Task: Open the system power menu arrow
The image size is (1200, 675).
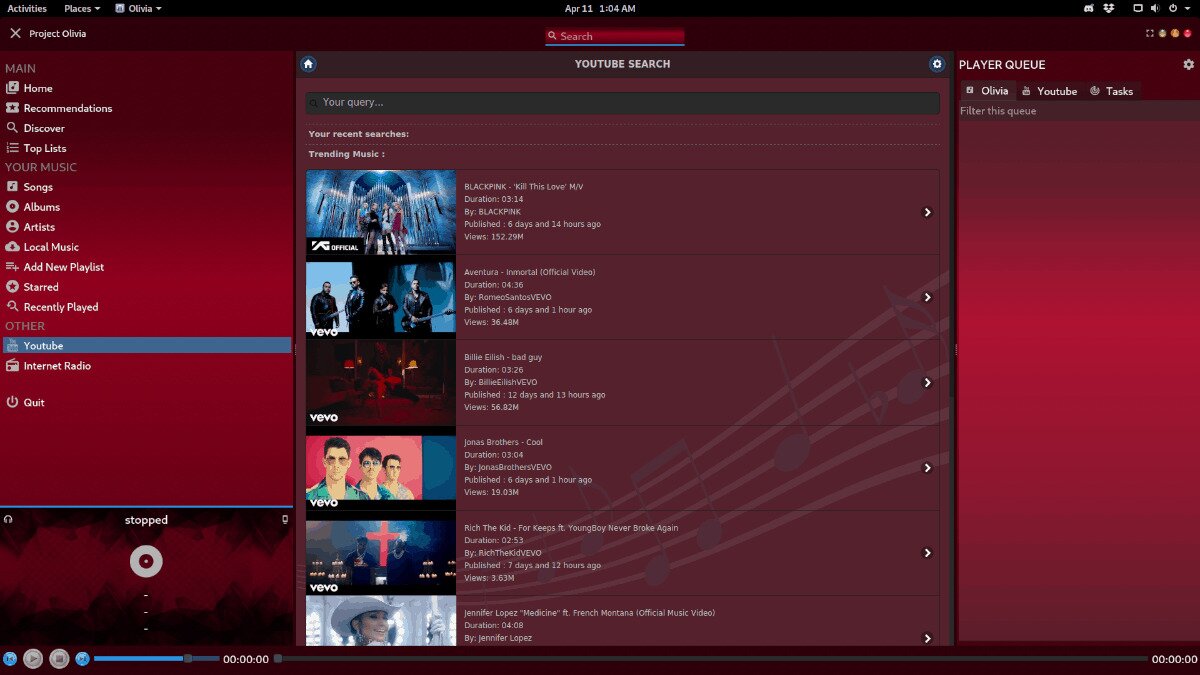Action: point(1188,8)
